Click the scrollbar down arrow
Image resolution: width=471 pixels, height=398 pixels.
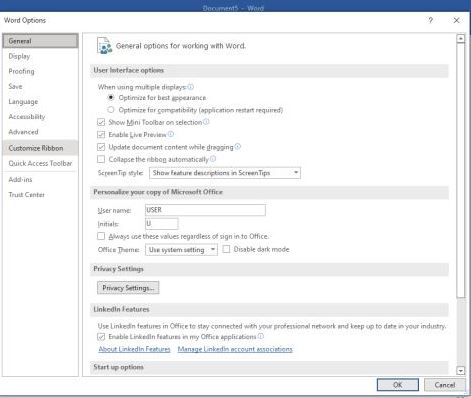point(461,370)
